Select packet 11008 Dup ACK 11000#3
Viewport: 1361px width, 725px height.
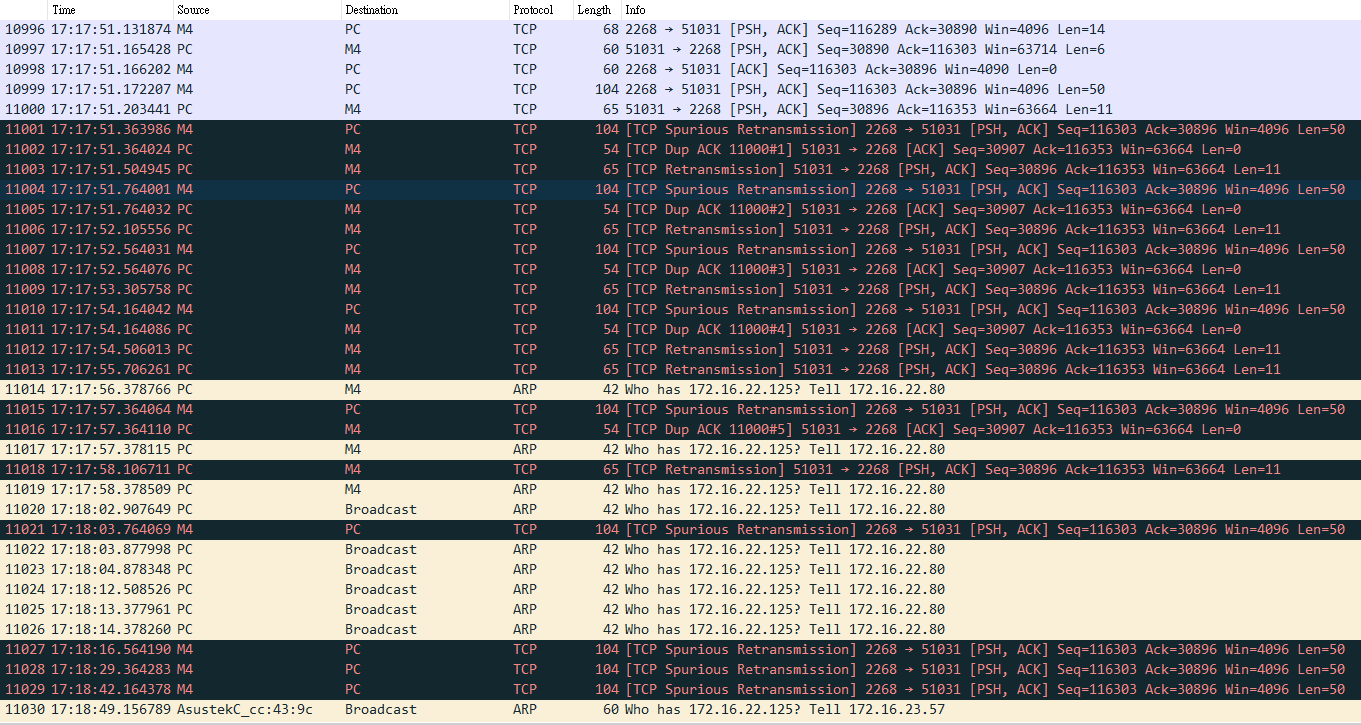pos(680,270)
